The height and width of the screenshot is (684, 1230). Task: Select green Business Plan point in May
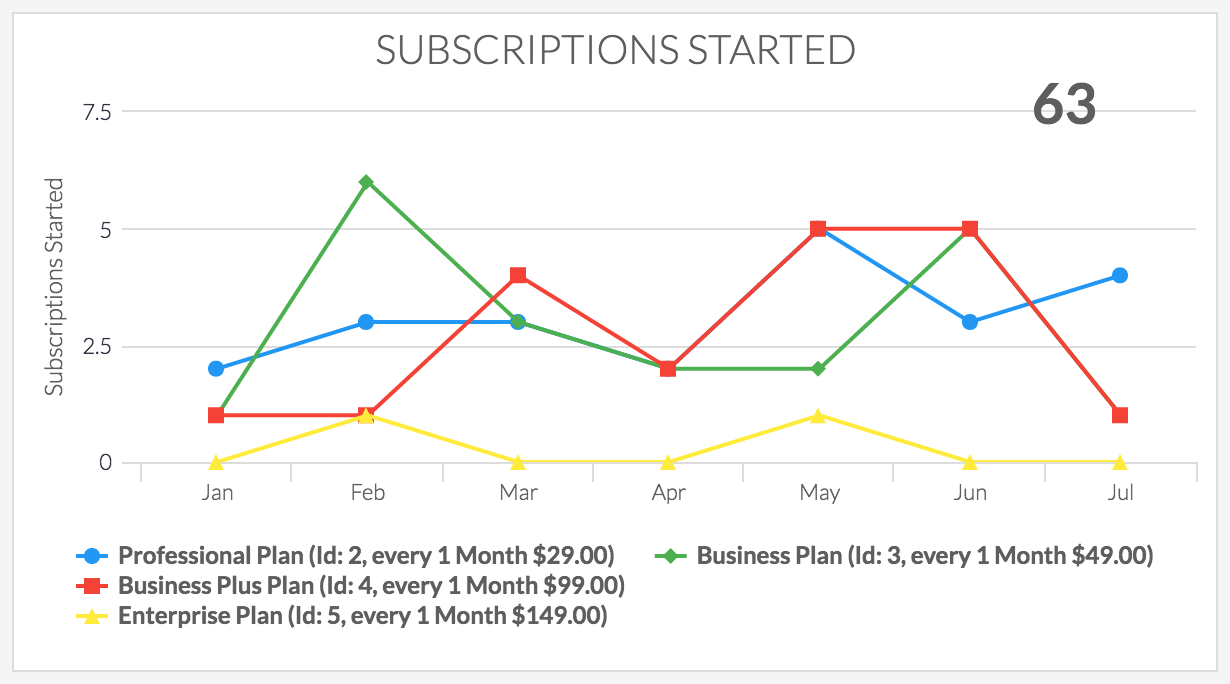tap(818, 368)
